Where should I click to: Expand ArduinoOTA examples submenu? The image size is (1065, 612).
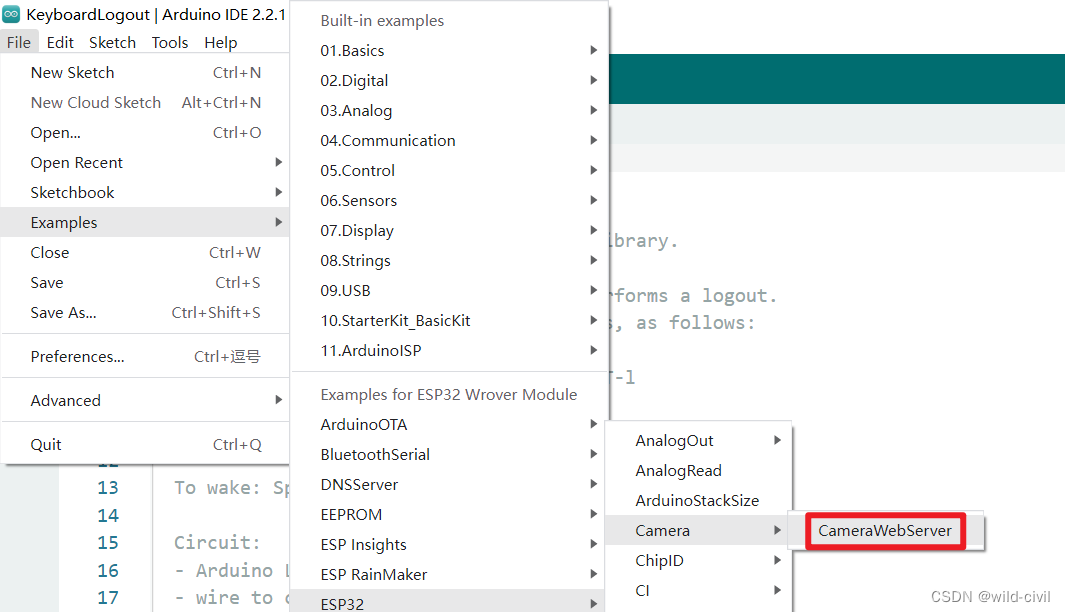click(449, 425)
